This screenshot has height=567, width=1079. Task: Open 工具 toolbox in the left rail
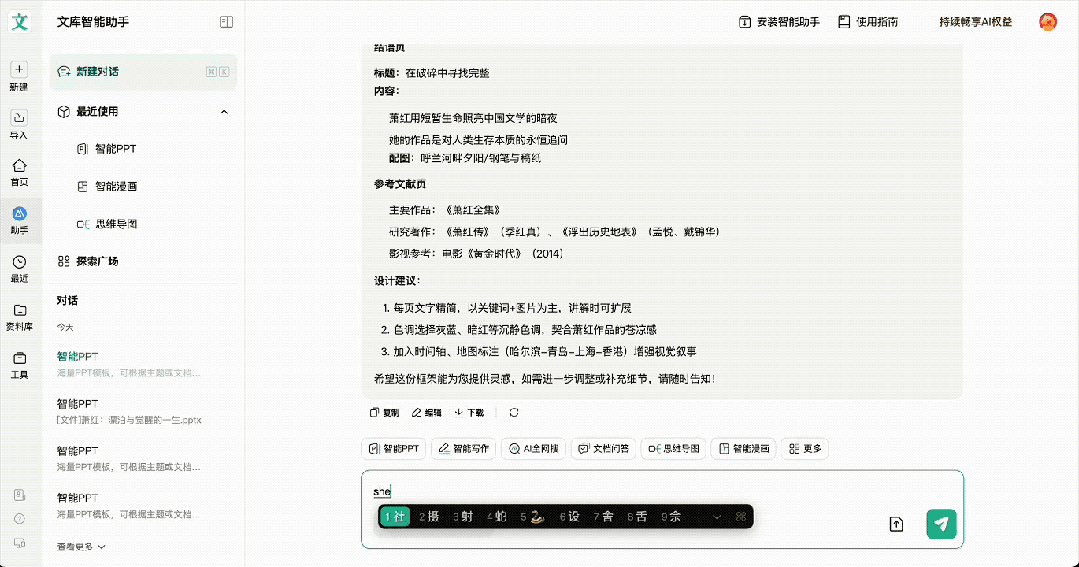(x=19, y=365)
